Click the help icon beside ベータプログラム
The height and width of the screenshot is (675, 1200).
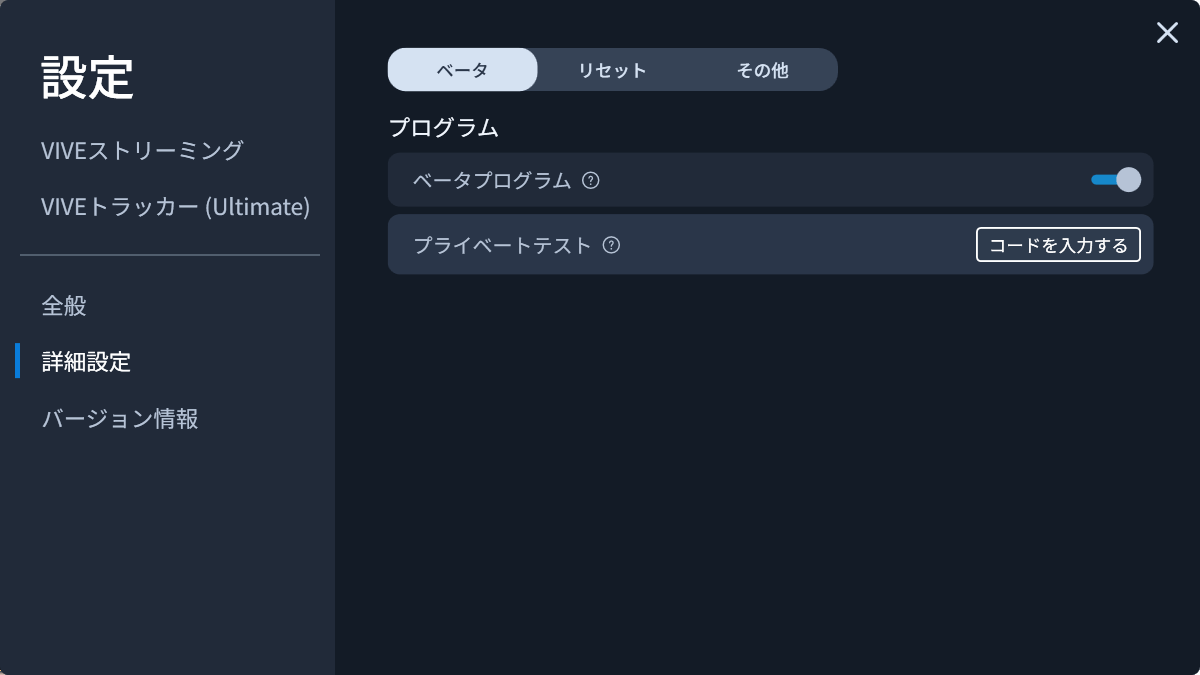pyautogui.click(x=591, y=181)
